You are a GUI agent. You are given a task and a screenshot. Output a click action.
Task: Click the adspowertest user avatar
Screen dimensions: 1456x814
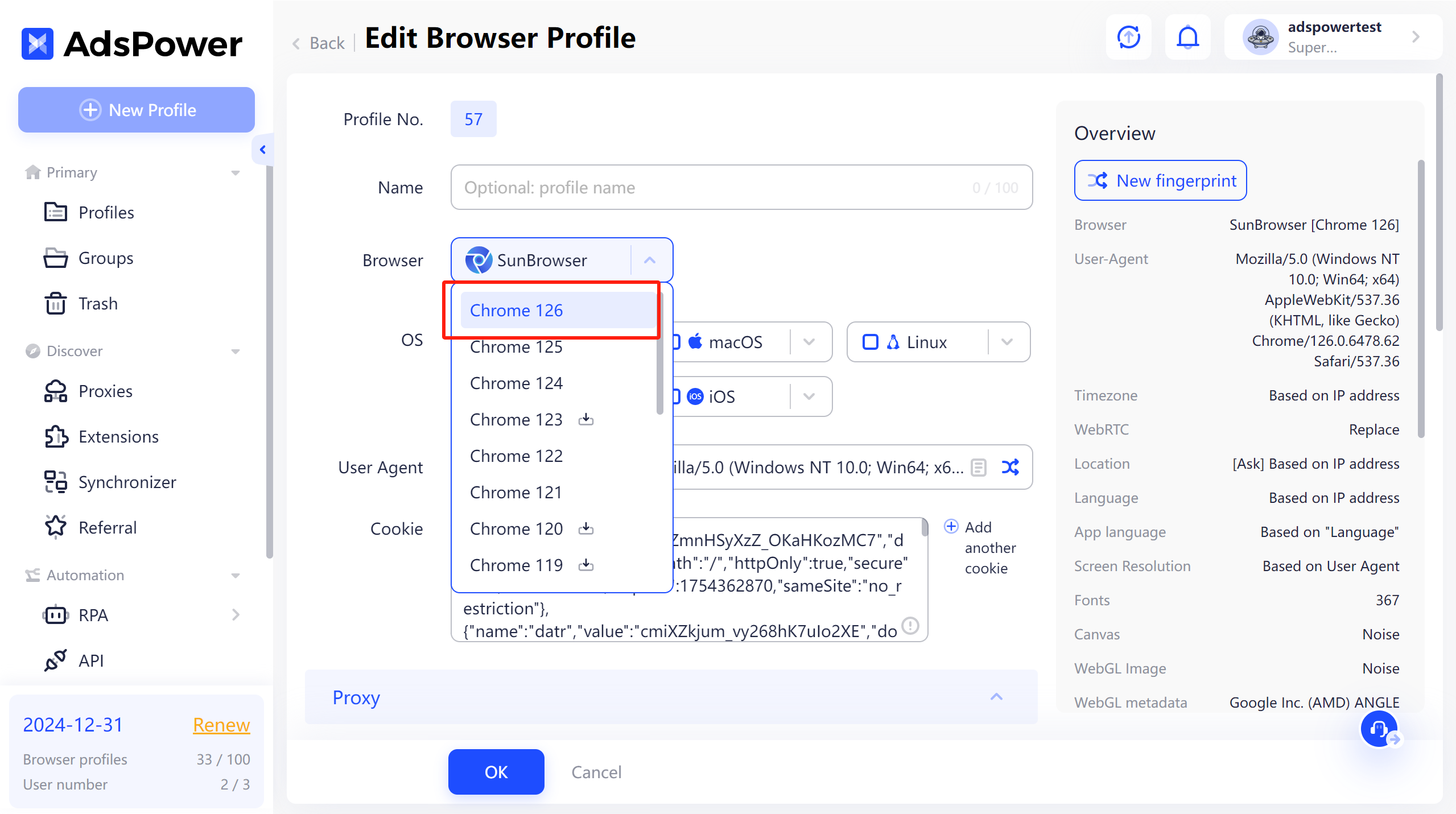(x=1261, y=38)
